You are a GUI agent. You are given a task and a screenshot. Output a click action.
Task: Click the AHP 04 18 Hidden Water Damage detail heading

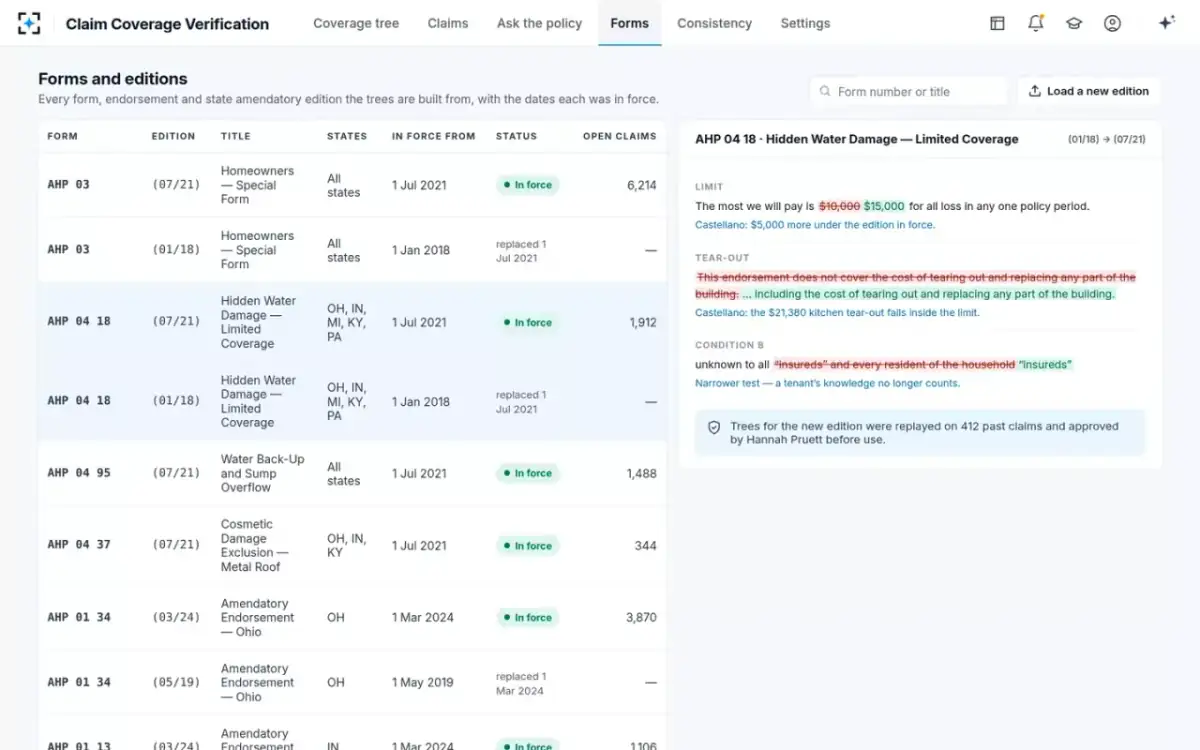[857, 139]
